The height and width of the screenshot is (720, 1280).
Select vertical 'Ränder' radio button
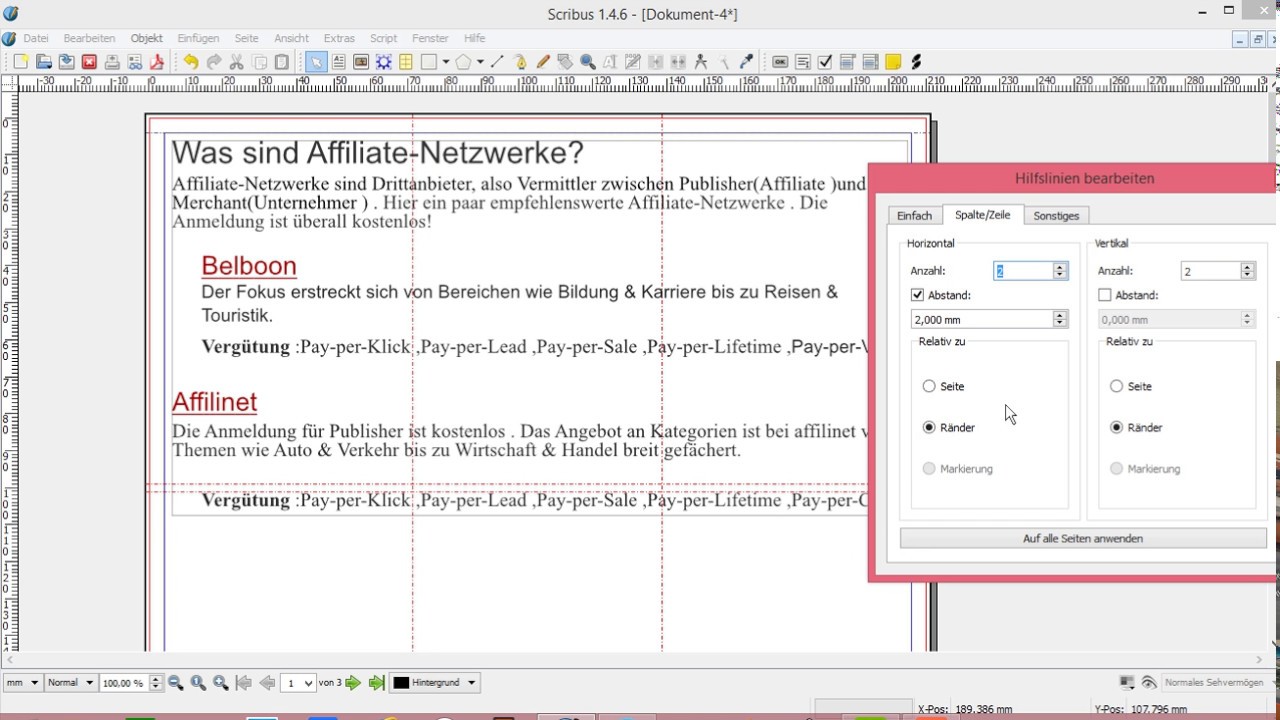click(1117, 427)
